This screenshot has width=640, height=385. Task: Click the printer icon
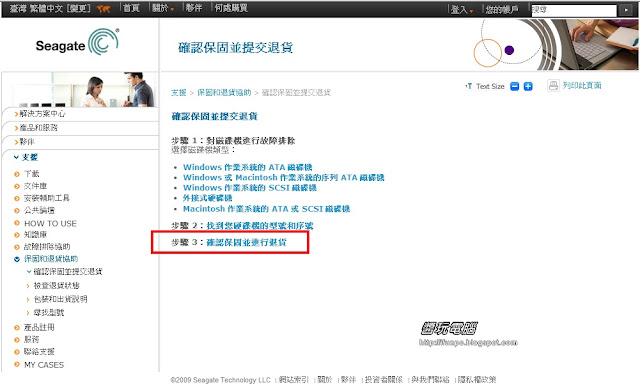click(x=553, y=86)
